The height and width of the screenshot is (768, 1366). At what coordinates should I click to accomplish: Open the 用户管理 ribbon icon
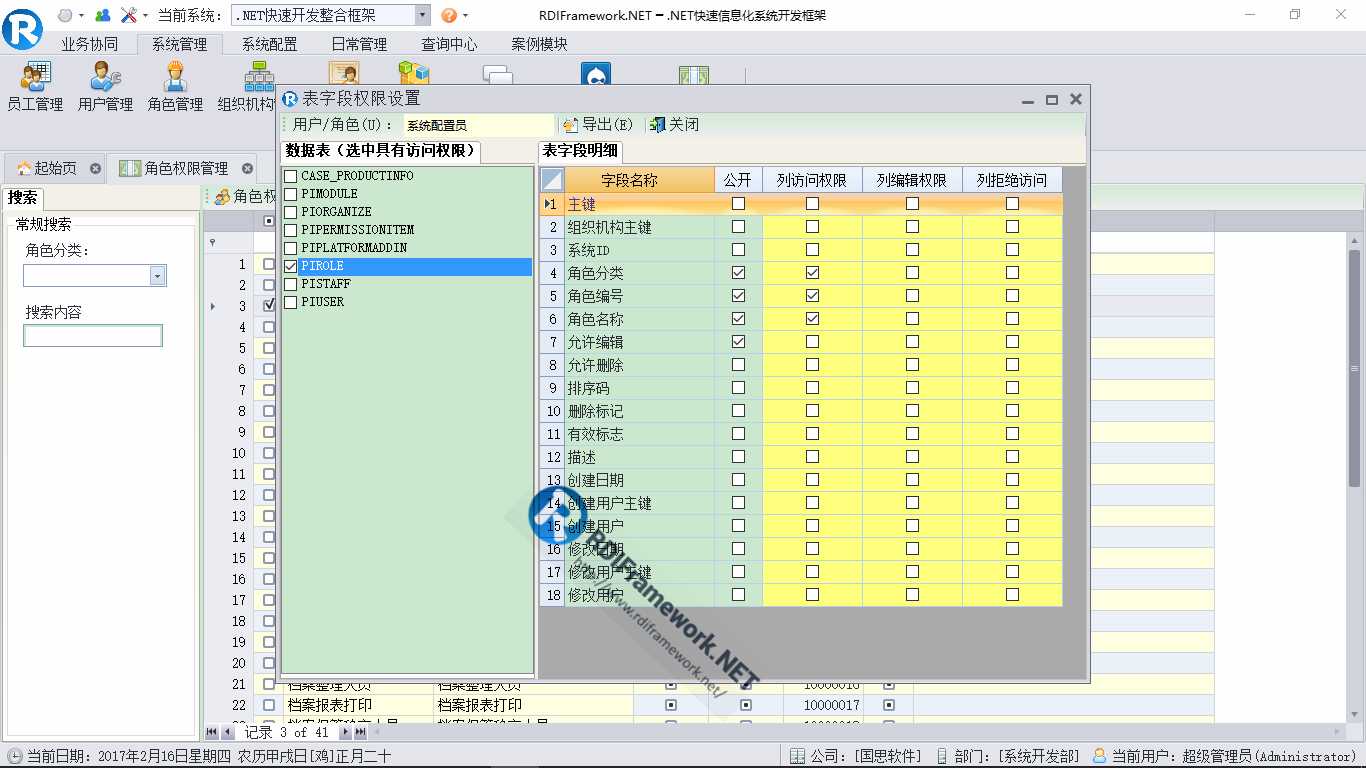click(x=105, y=86)
